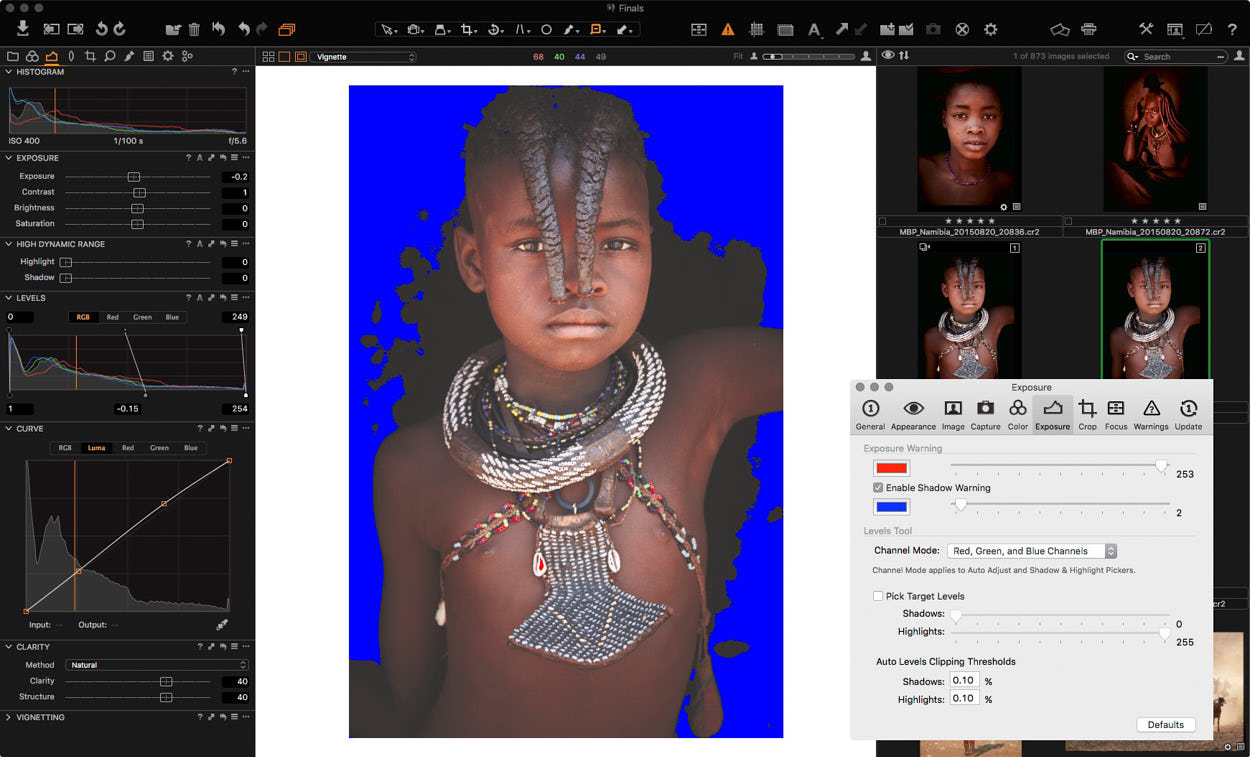
Task: Open the Loupe magnifier tool tab
Action: 108,56
